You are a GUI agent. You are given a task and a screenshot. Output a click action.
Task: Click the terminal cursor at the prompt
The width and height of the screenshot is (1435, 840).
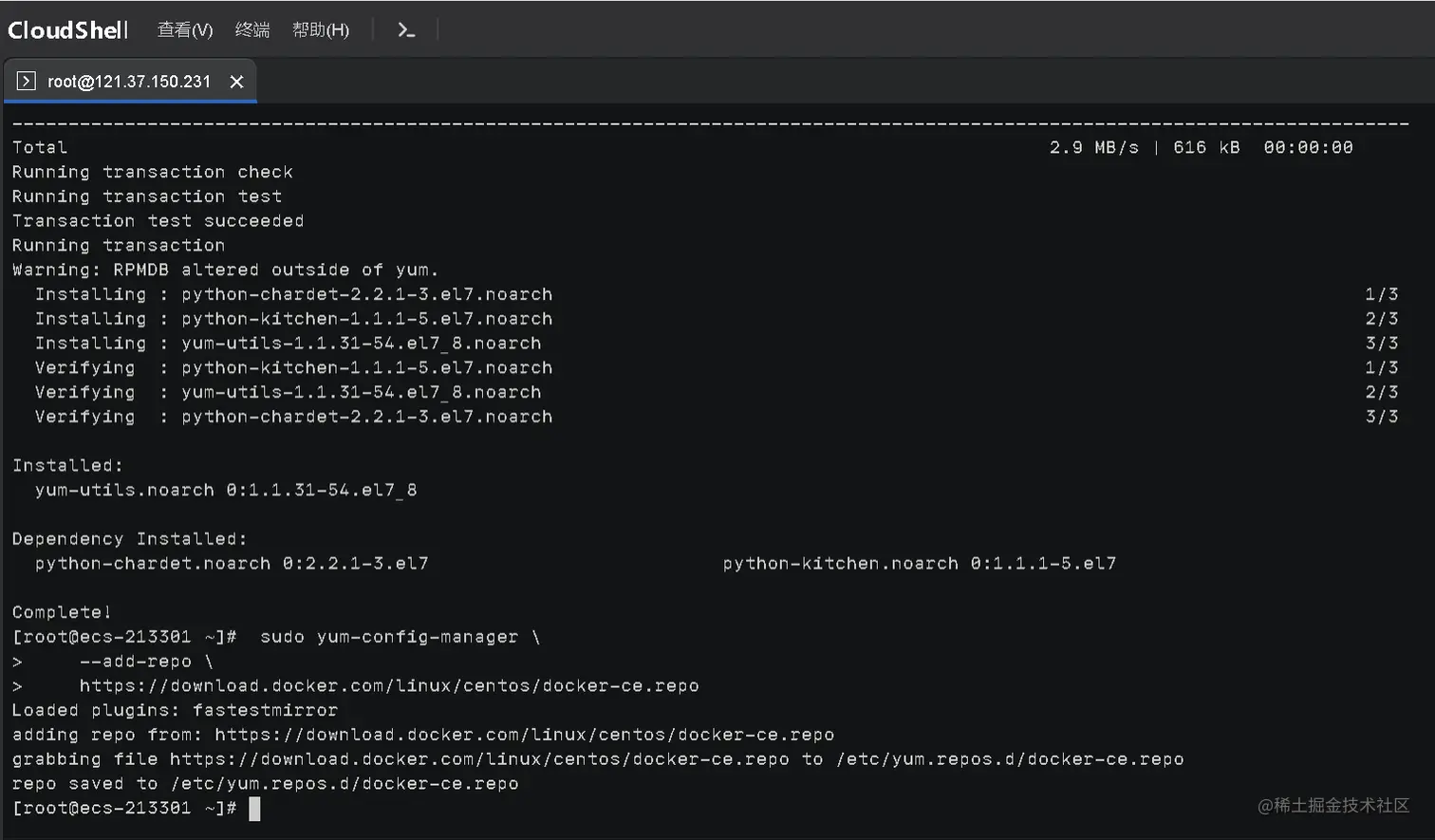254,809
